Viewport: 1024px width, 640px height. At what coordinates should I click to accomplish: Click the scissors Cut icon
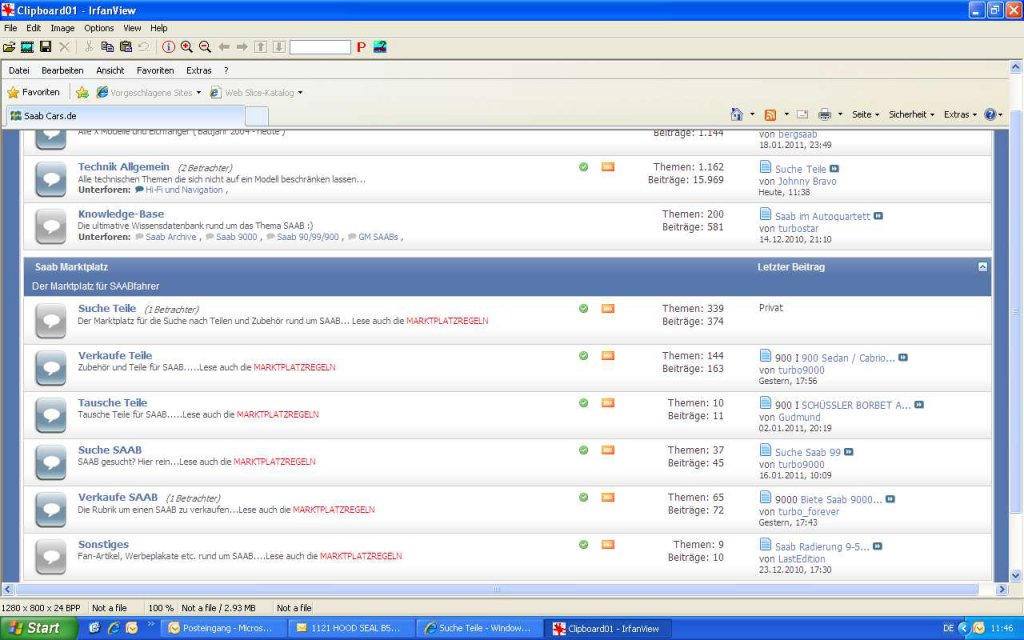point(89,47)
